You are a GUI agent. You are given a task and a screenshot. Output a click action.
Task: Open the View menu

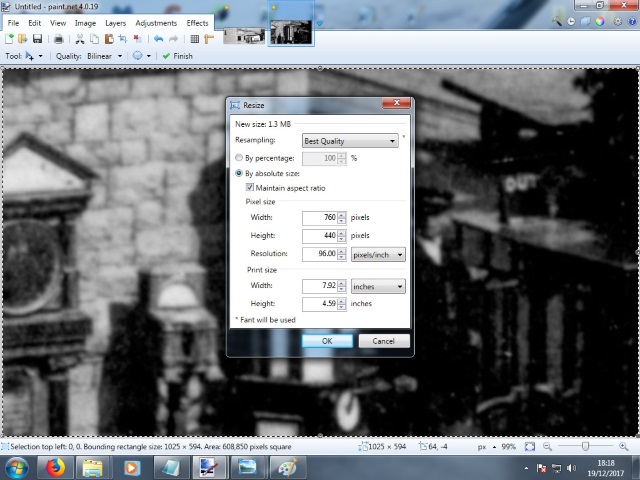(x=58, y=23)
